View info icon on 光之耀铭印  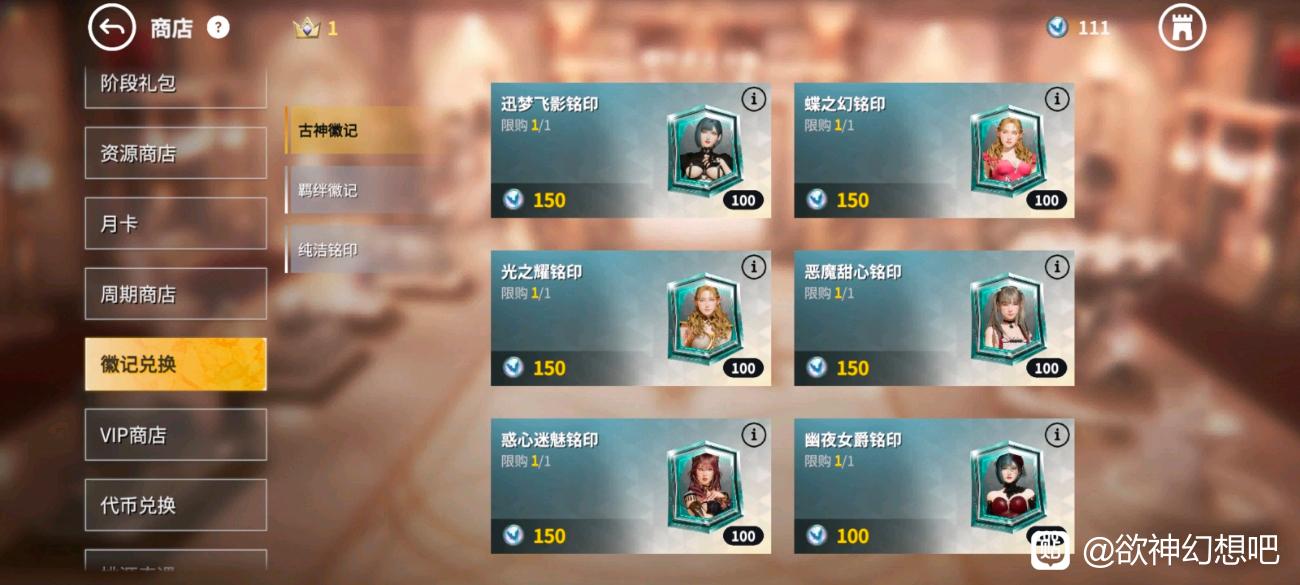point(754,266)
